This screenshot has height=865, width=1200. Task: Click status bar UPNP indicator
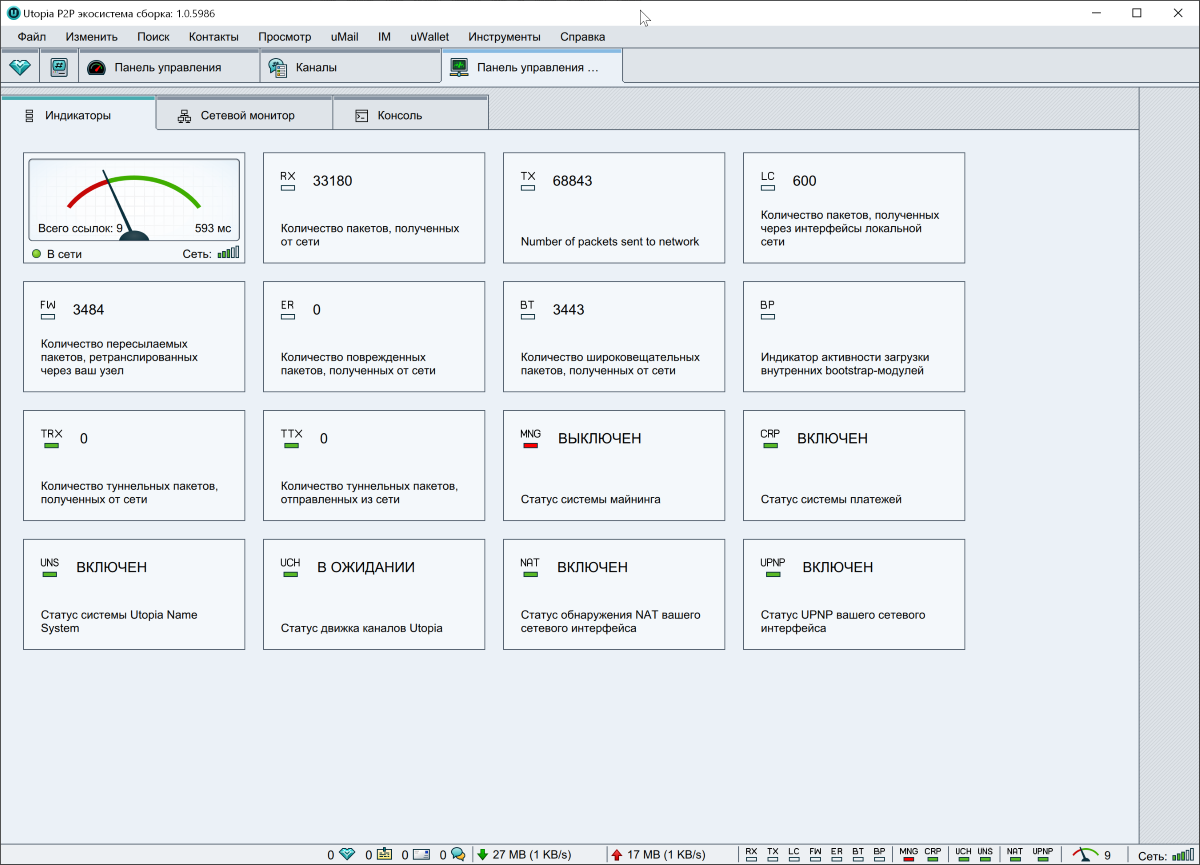tap(1043, 854)
